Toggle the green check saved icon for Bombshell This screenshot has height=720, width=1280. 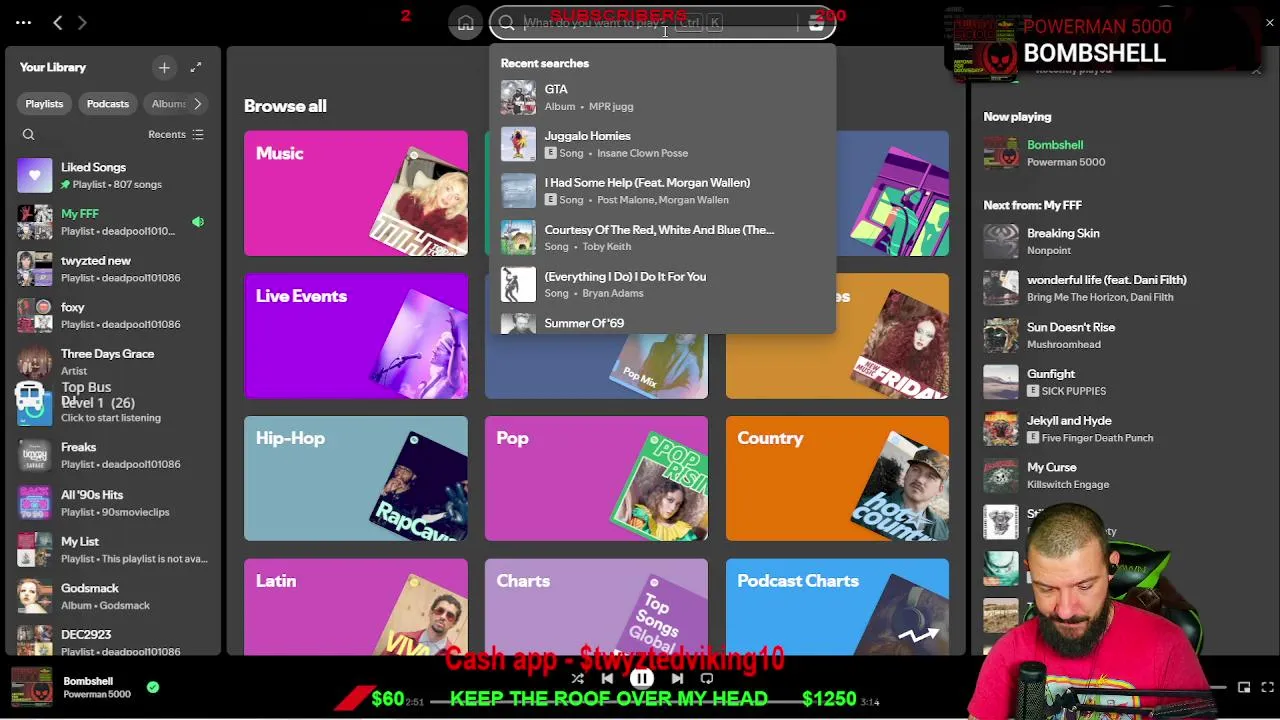point(152,687)
